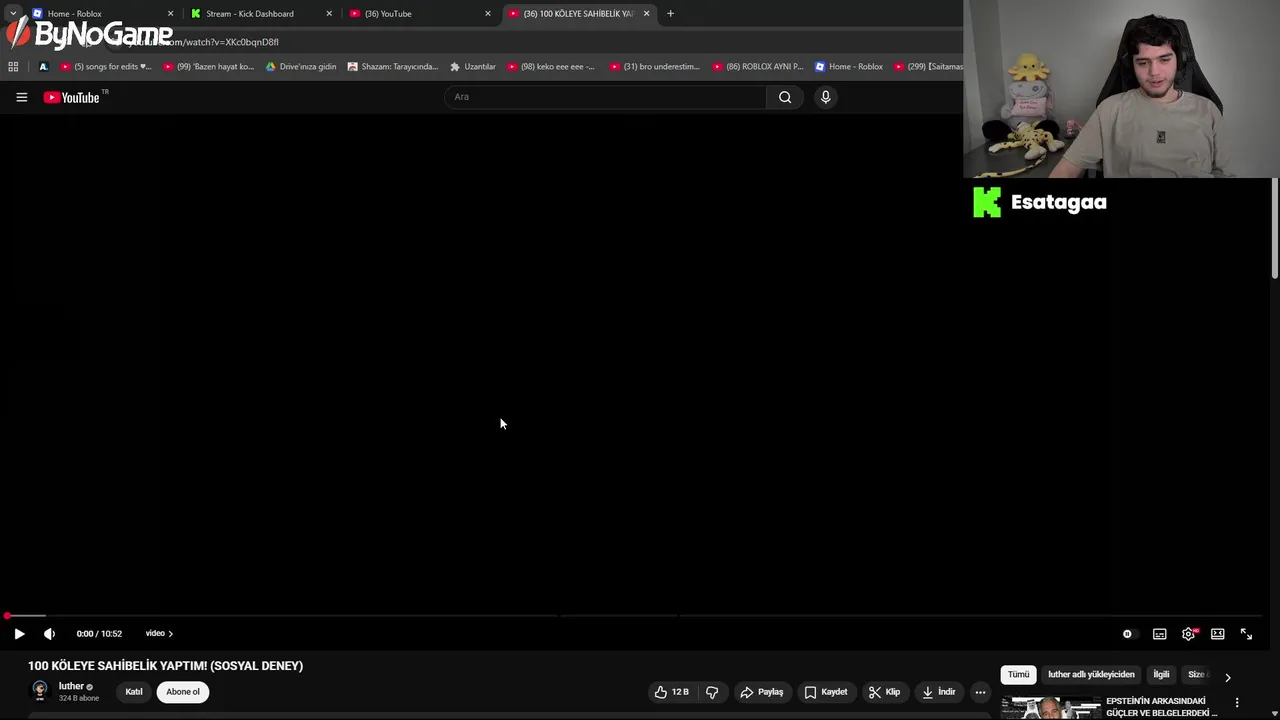This screenshot has height=720, width=1280.
Task: Open the tab search dropdown
Action: click(13, 14)
